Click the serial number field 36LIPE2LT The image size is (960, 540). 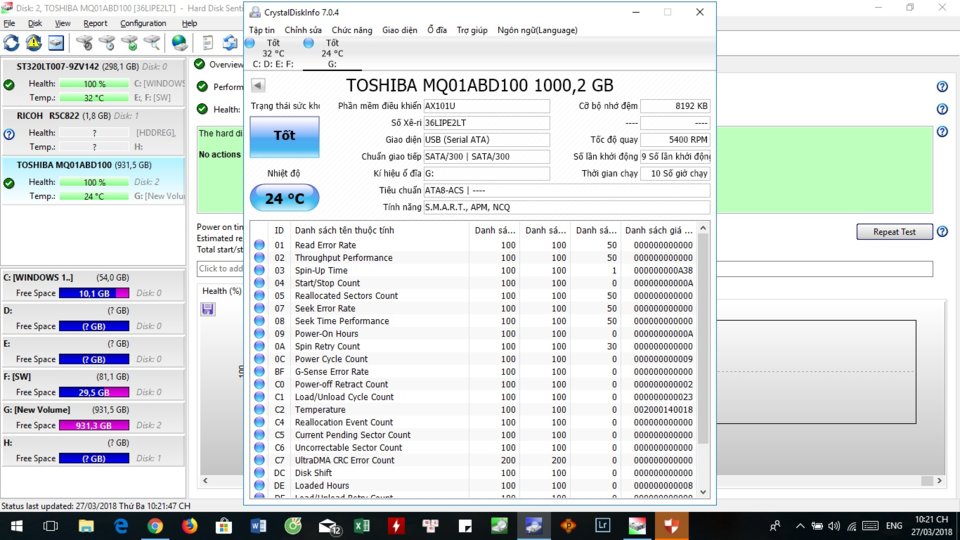click(x=486, y=123)
